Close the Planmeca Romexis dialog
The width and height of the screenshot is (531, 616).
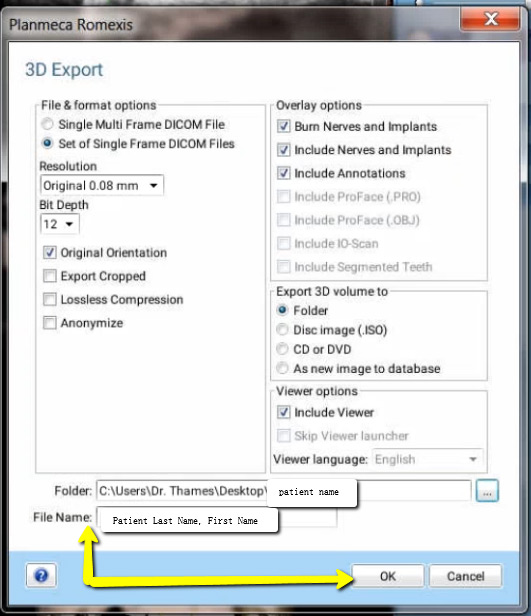click(491, 18)
